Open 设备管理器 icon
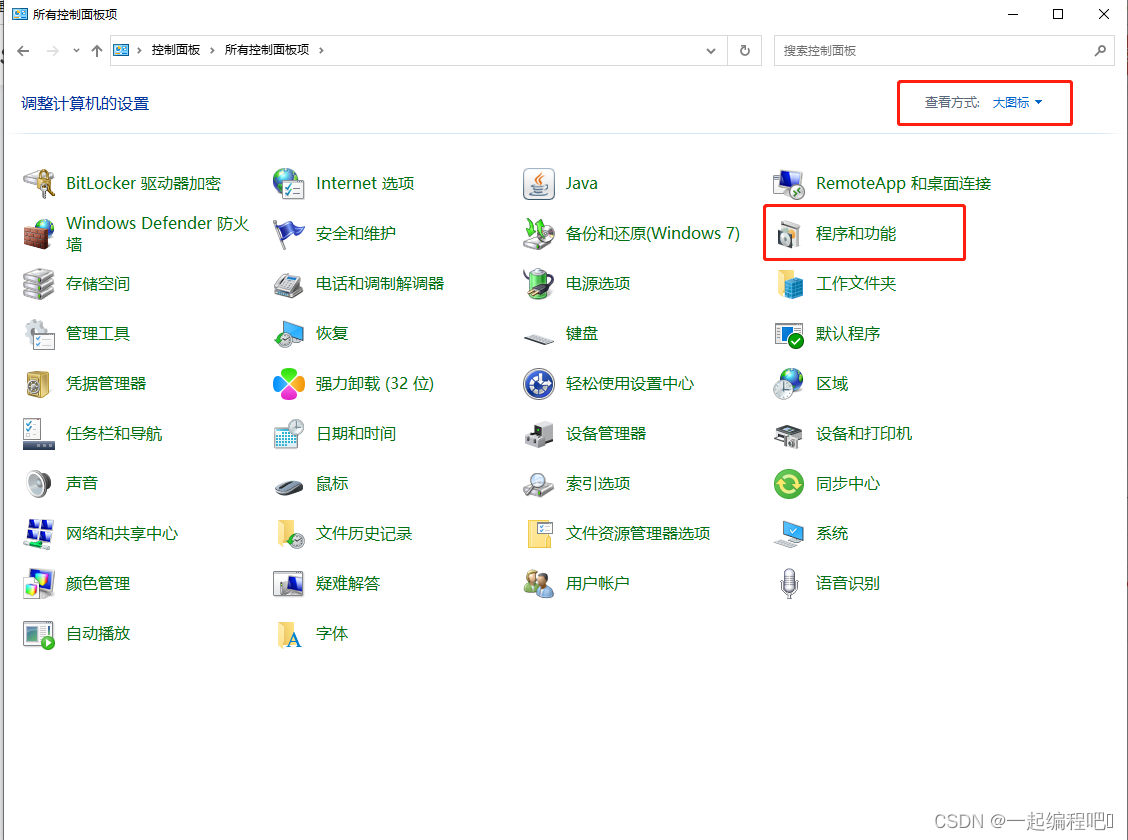The height and width of the screenshot is (840, 1128). pos(539,434)
